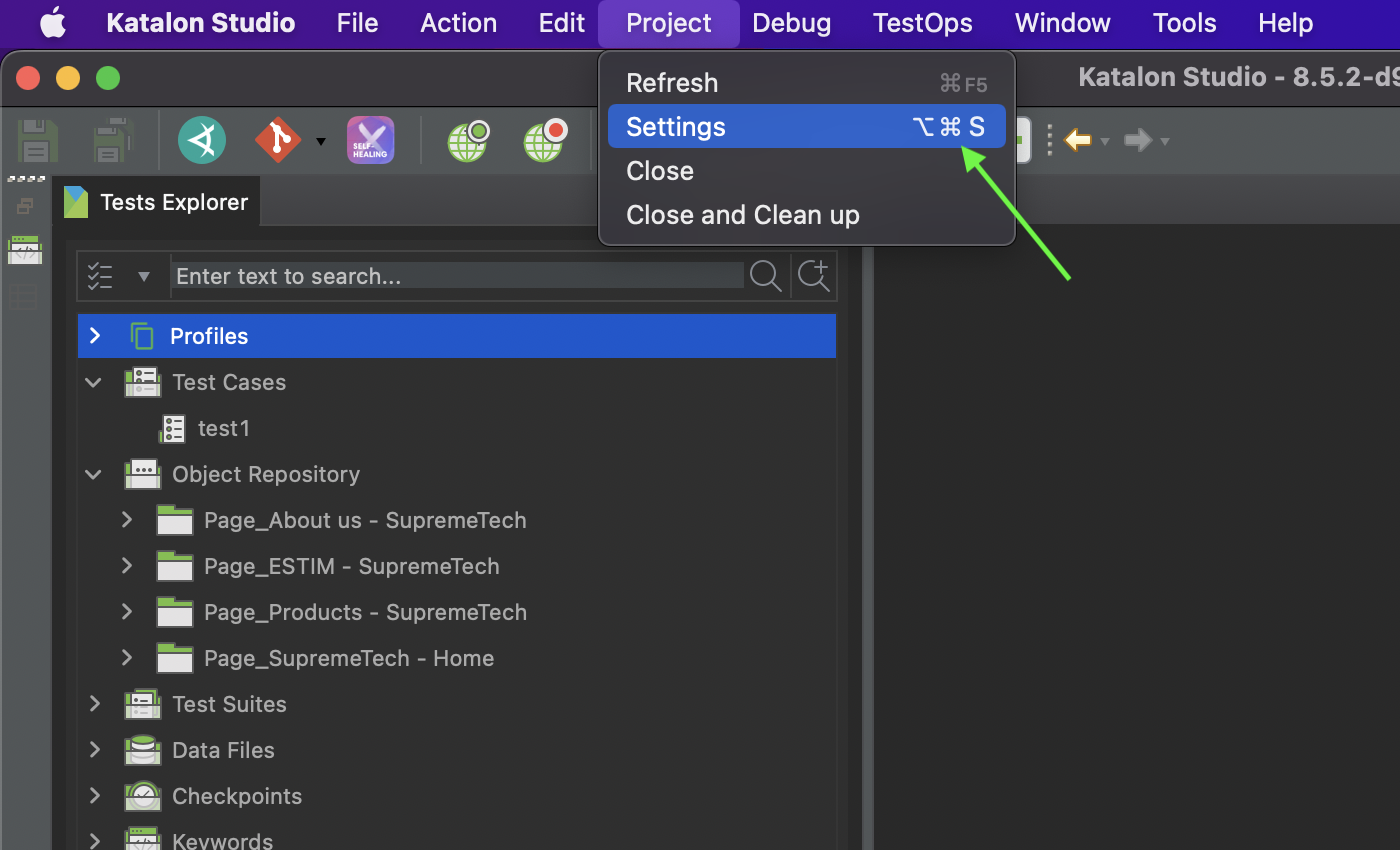Screen dimensions: 1400x850
Task: Click the forward navigation gray arrow
Action: (1138, 140)
